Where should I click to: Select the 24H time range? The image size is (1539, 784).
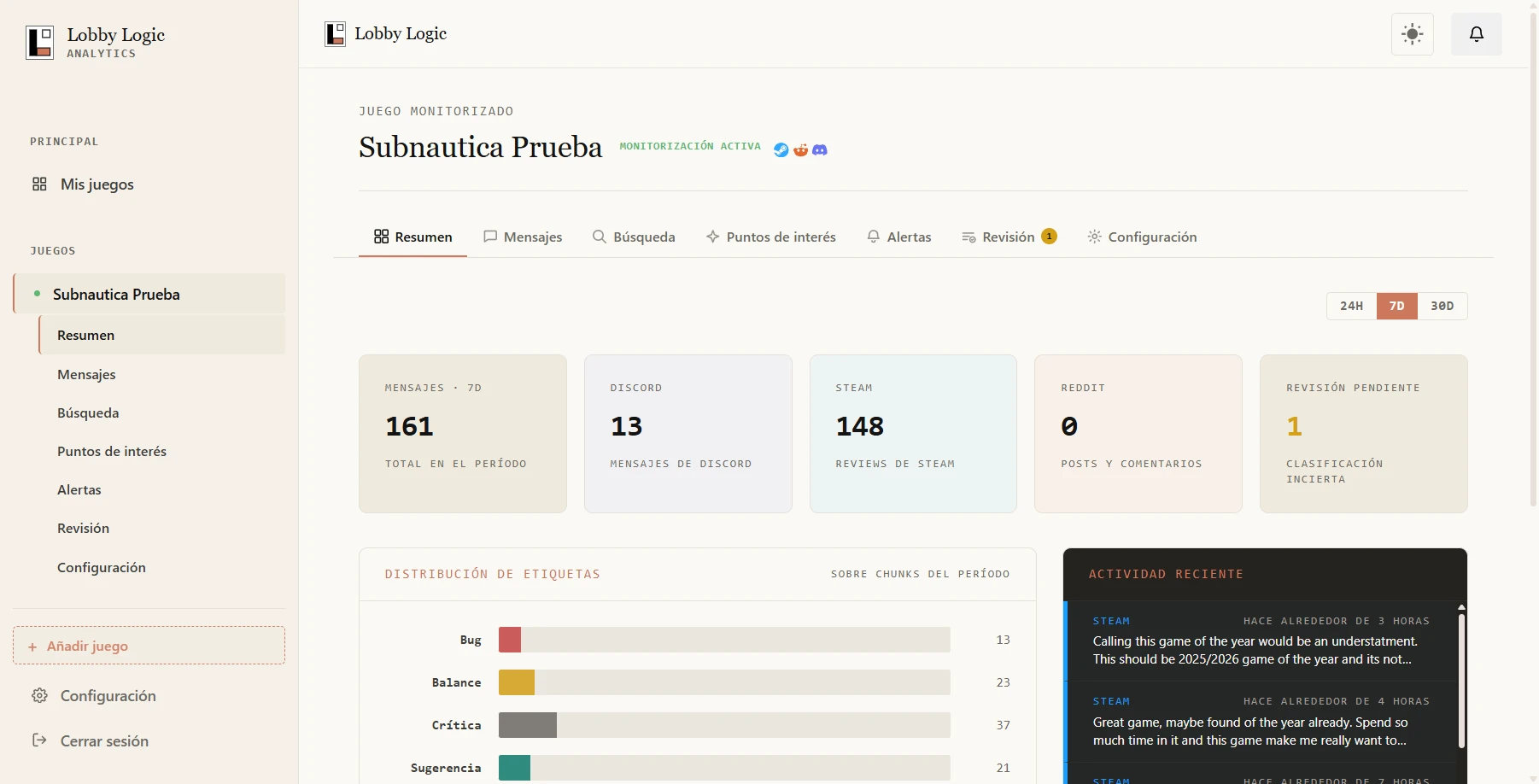1352,306
